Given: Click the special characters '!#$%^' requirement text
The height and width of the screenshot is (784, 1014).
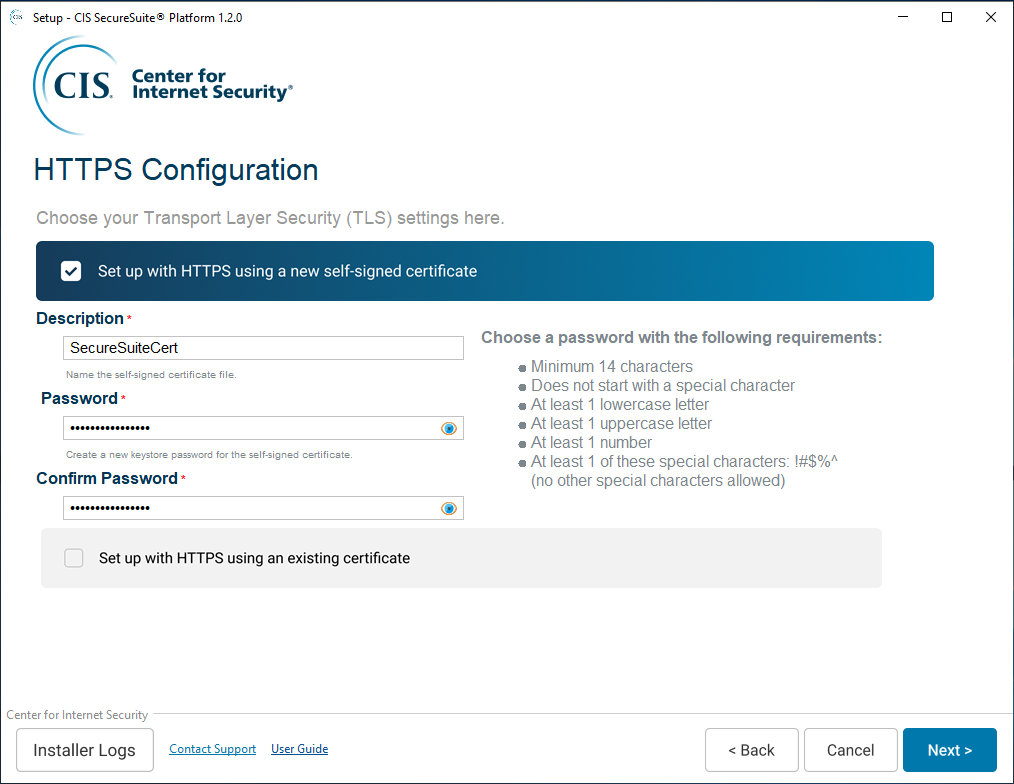Looking at the screenshot, I should tap(684, 462).
